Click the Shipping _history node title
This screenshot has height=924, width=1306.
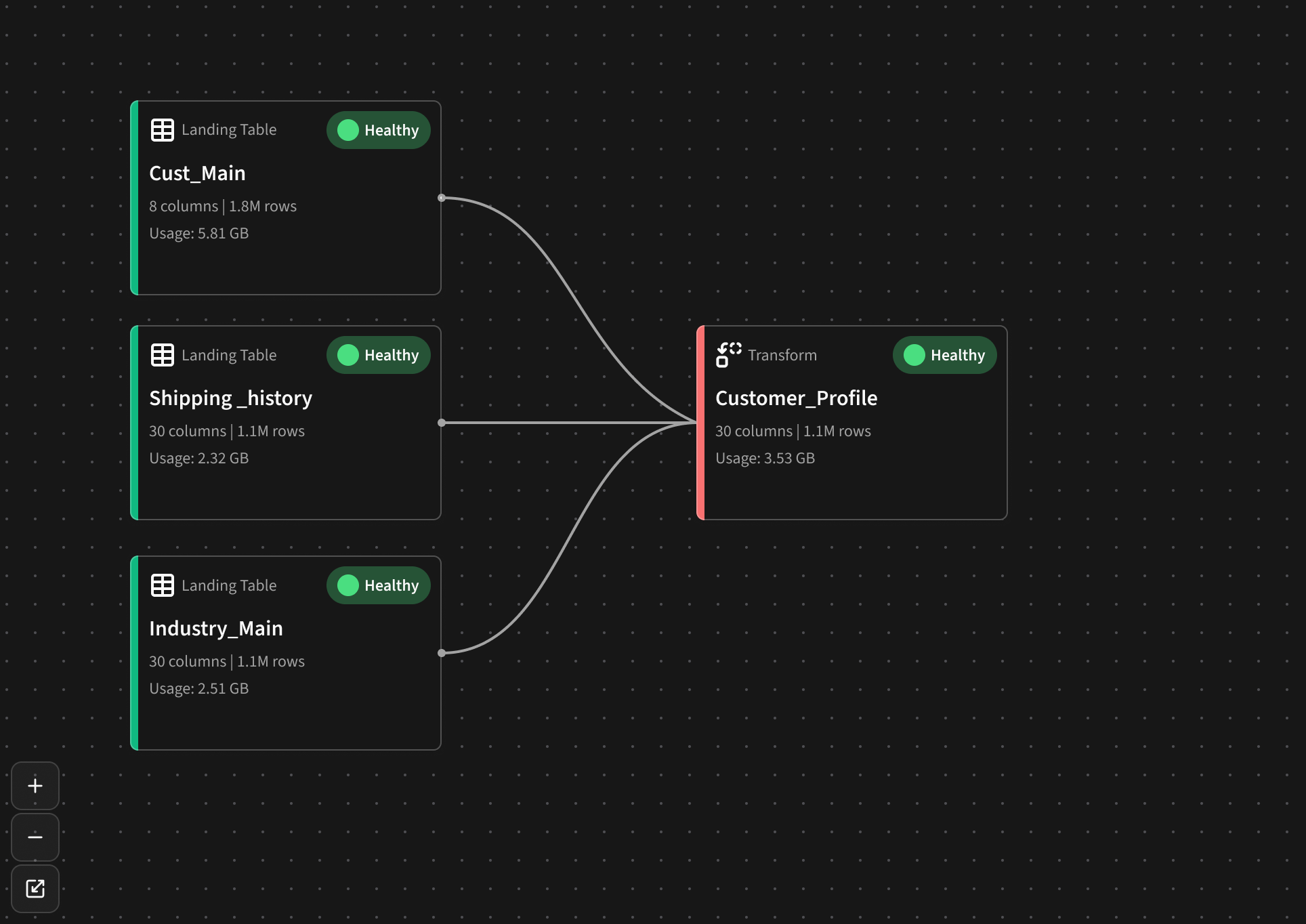[231, 398]
